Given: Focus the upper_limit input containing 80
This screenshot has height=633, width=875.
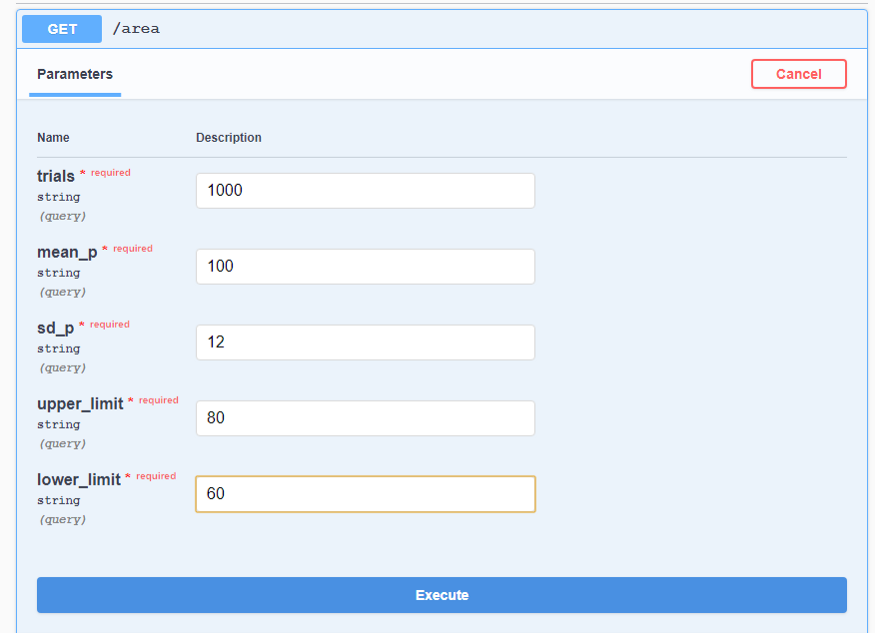Looking at the screenshot, I should tap(365, 418).
